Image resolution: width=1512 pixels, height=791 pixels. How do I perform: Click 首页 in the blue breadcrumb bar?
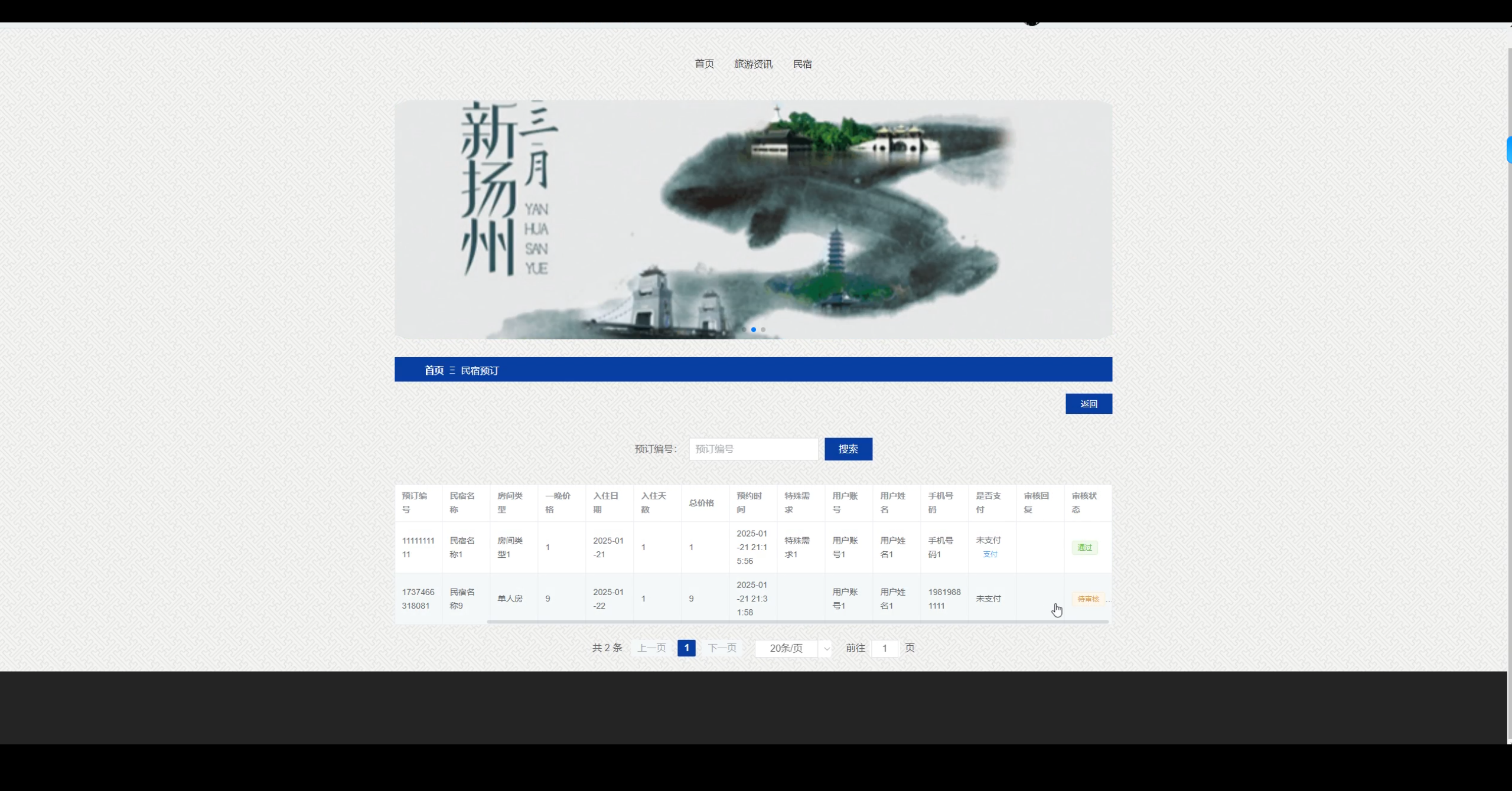click(x=434, y=370)
